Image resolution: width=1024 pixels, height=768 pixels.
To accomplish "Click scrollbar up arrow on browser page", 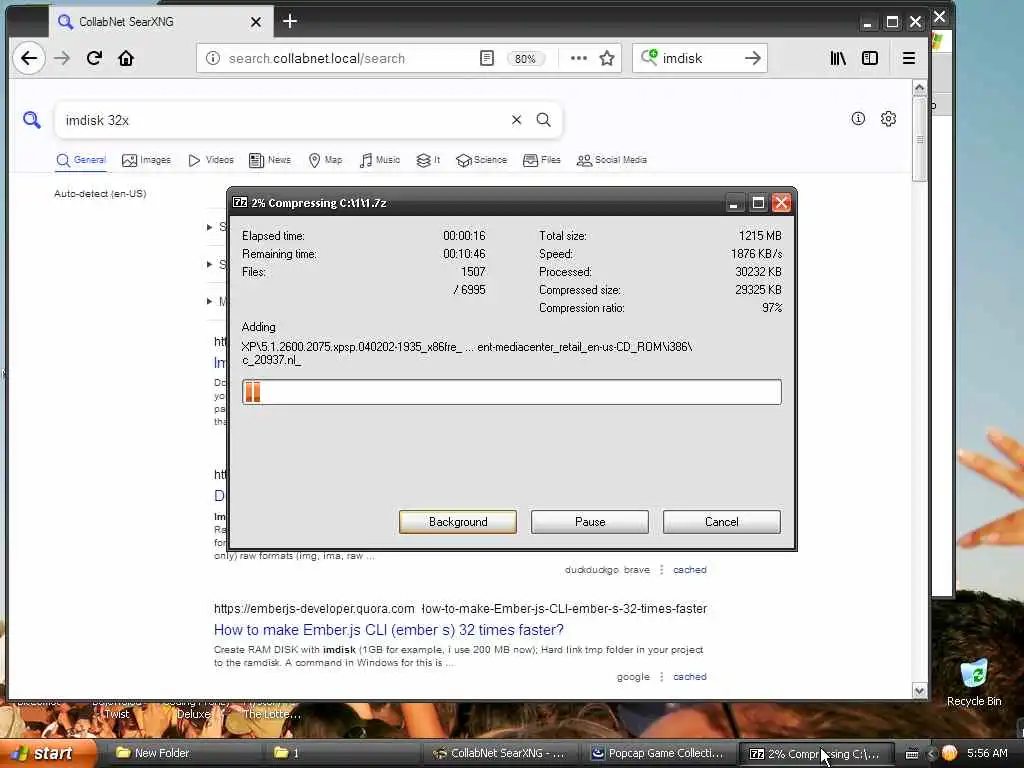I will (x=920, y=88).
